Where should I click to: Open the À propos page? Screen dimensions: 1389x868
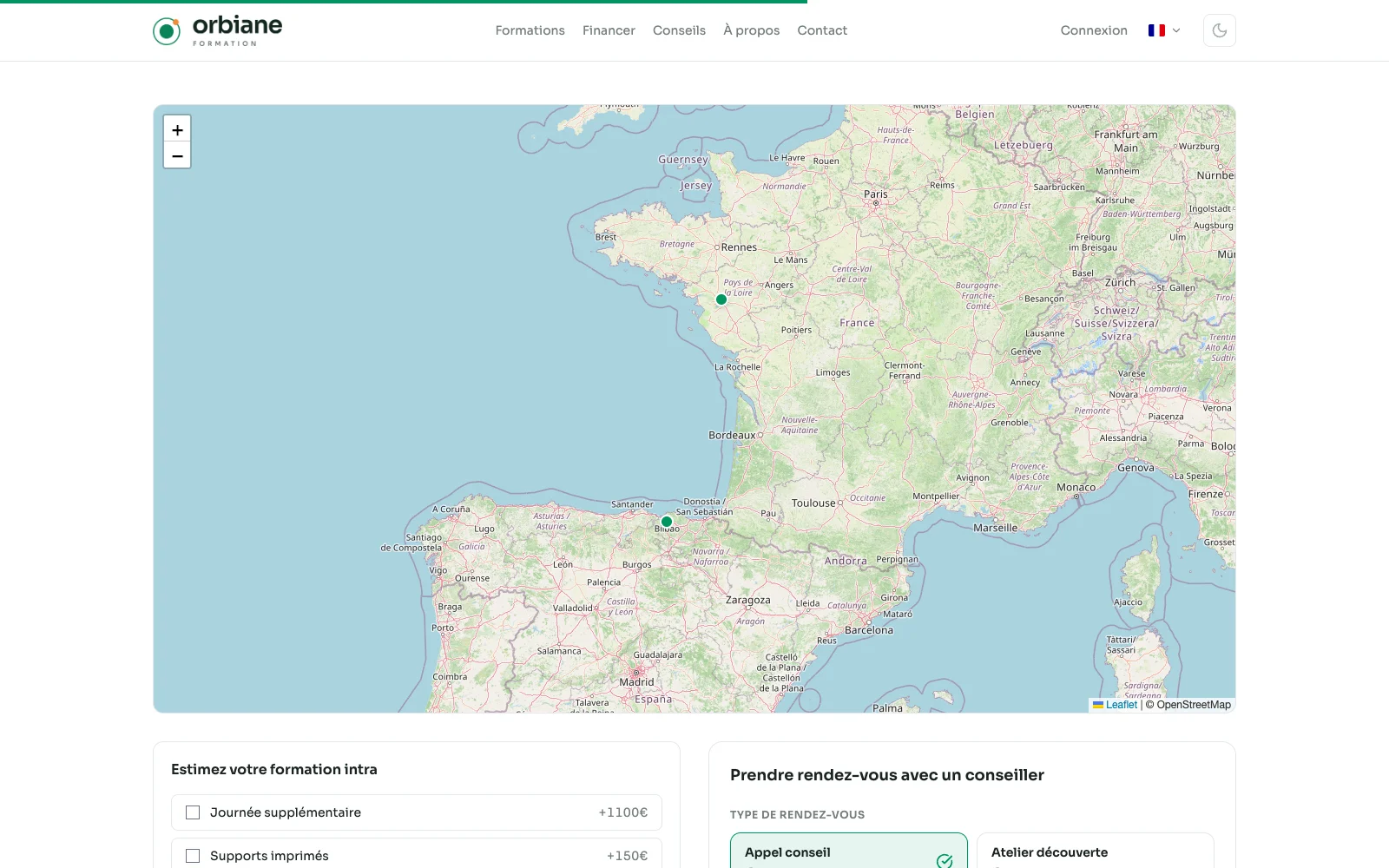click(751, 30)
